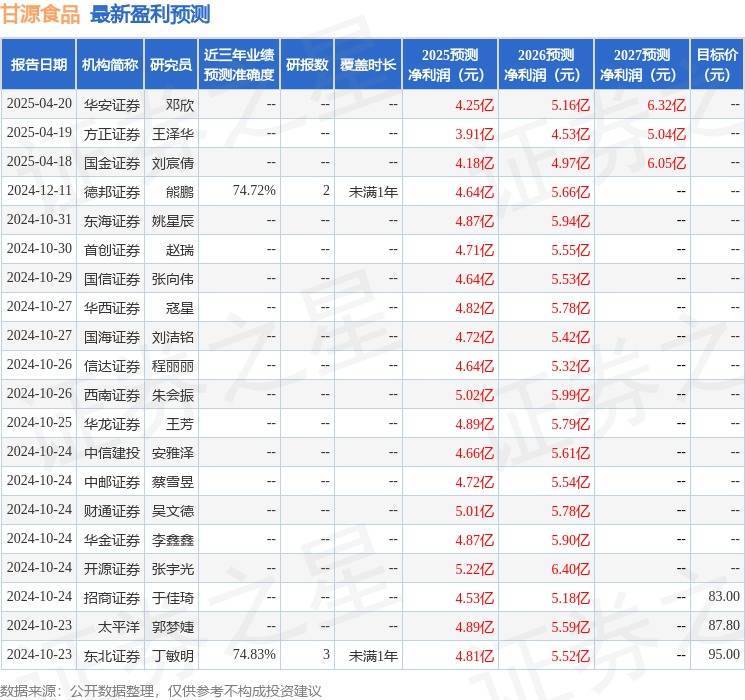745x700 pixels.
Task: Click the 研究员 column header
Action: coord(171,65)
